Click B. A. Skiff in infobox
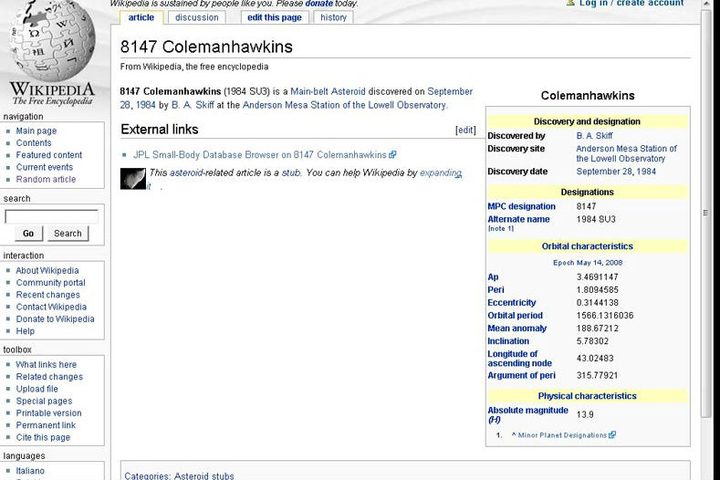The image size is (720, 480). coord(594,136)
